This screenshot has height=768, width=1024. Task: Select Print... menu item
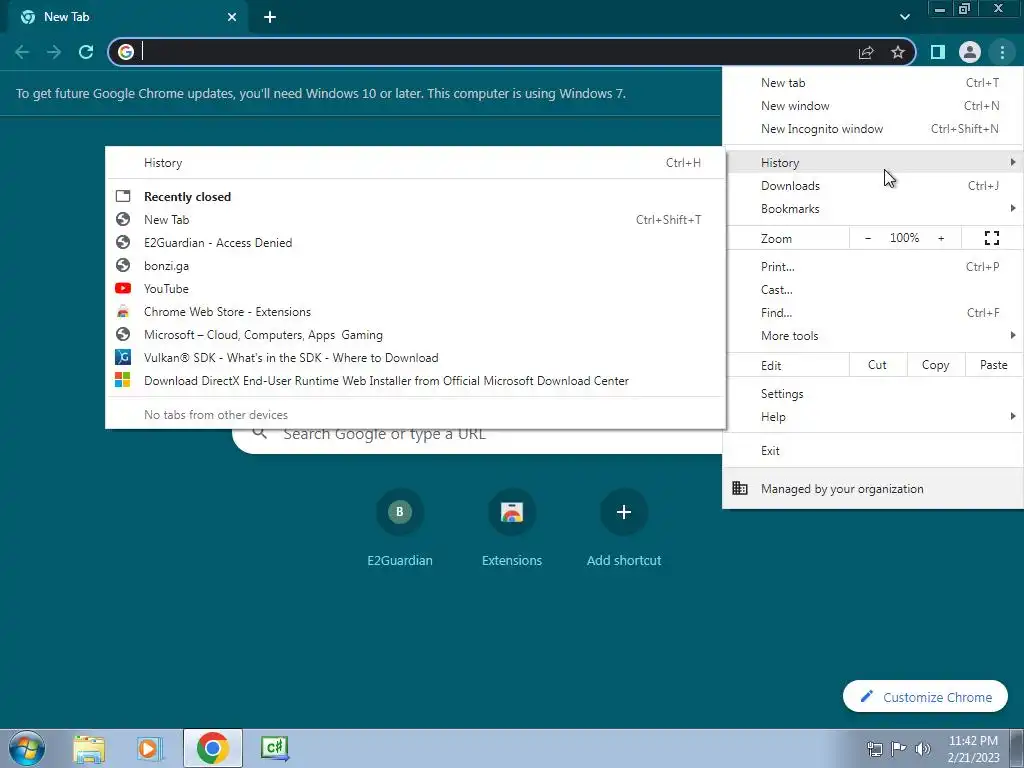(x=872, y=266)
